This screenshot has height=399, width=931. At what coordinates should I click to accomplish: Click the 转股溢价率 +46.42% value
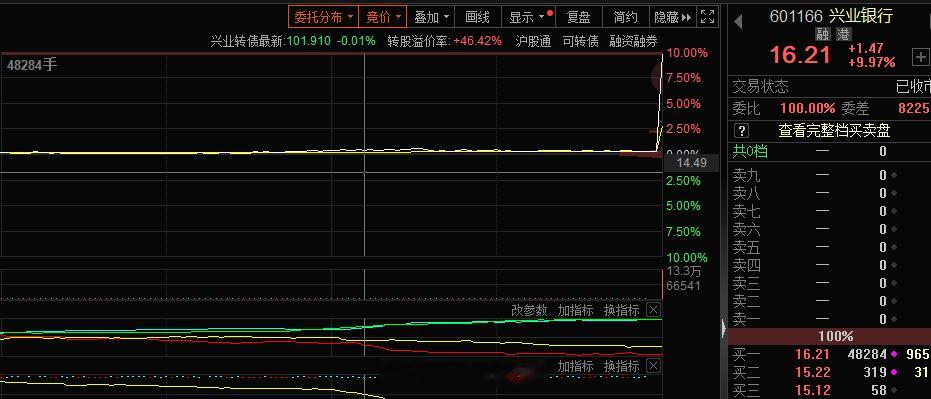pos(477,41)
